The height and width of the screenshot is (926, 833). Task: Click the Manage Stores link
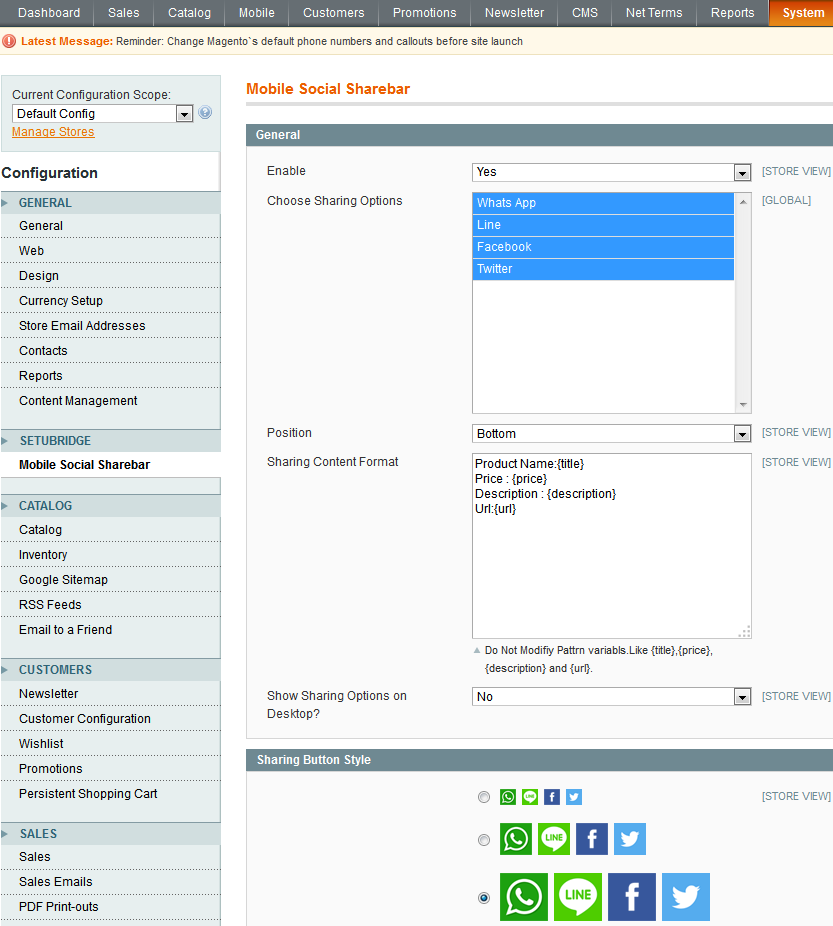click(x=53, y=132)
